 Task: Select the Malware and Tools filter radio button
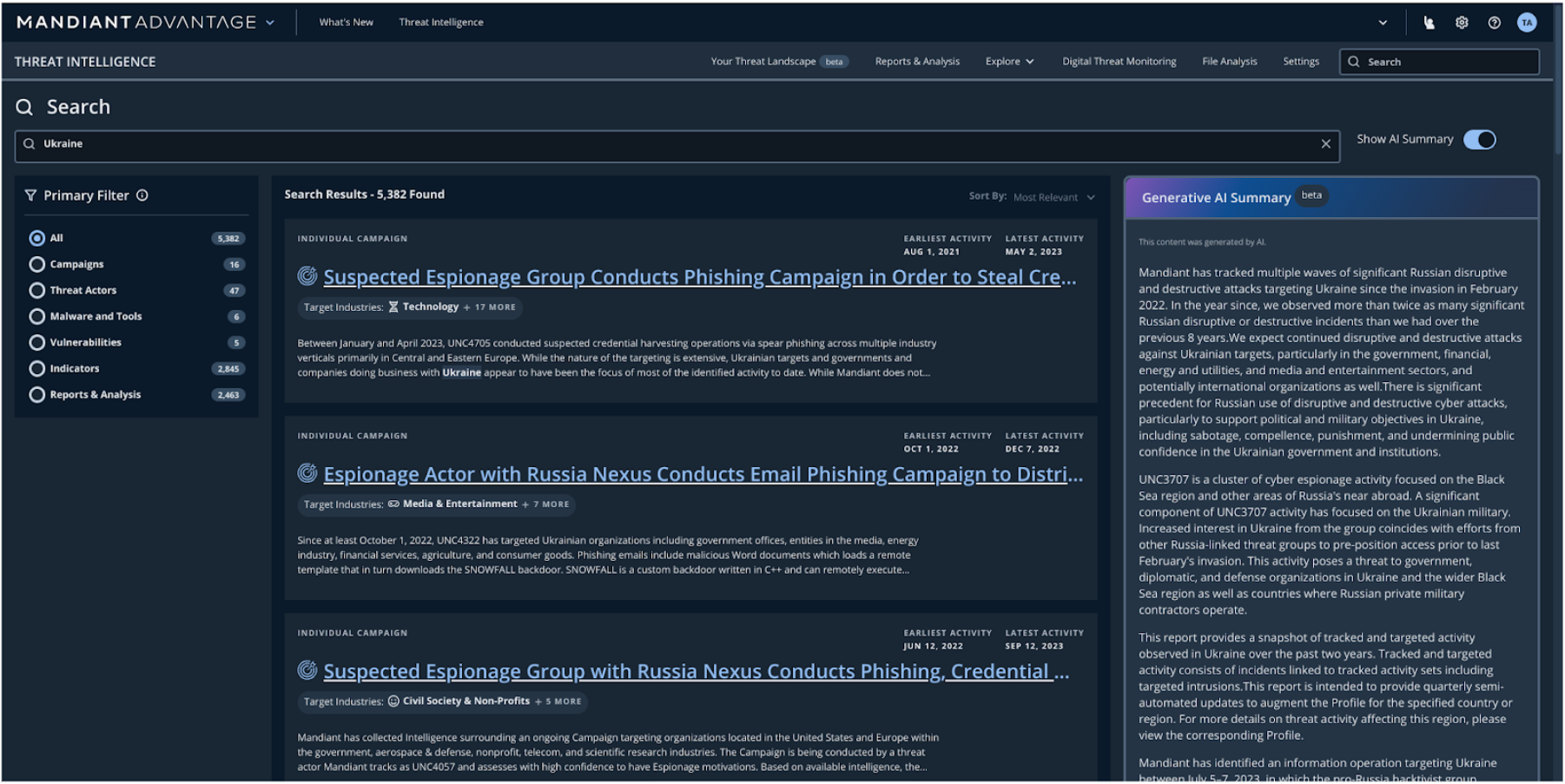click(x=37, y=316)
